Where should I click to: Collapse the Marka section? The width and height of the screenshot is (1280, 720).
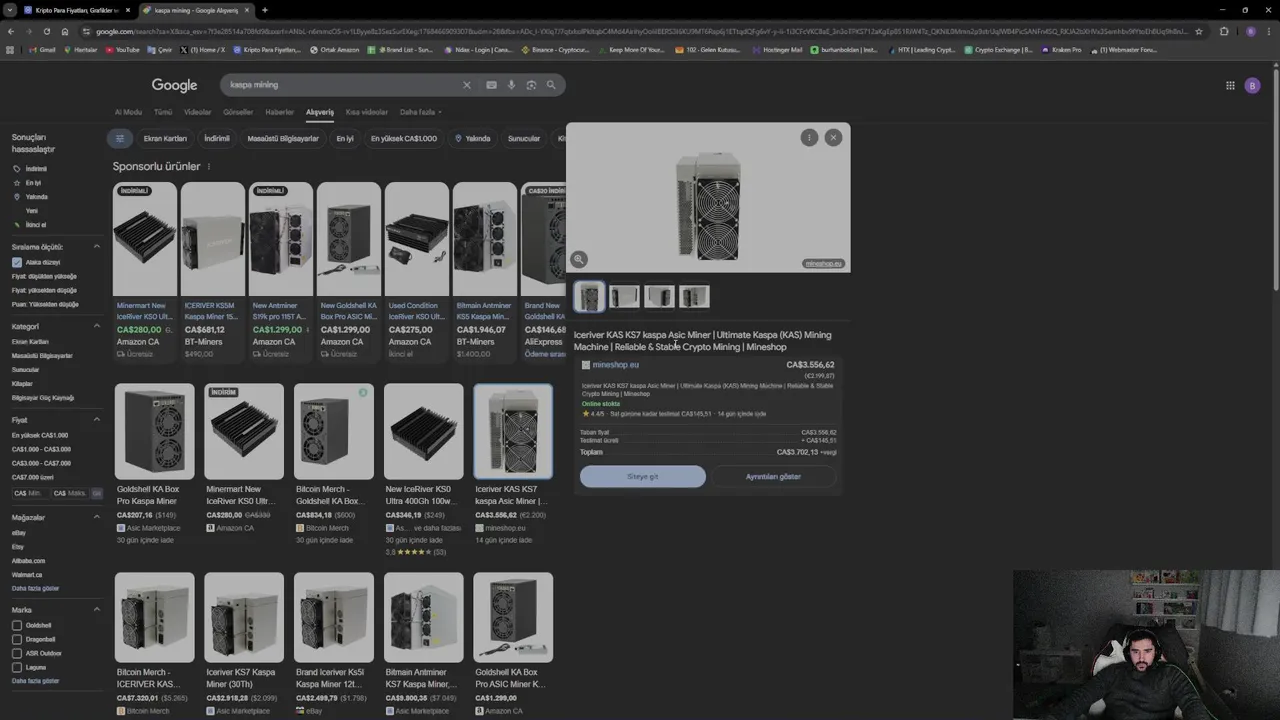(x=97, y=609)
